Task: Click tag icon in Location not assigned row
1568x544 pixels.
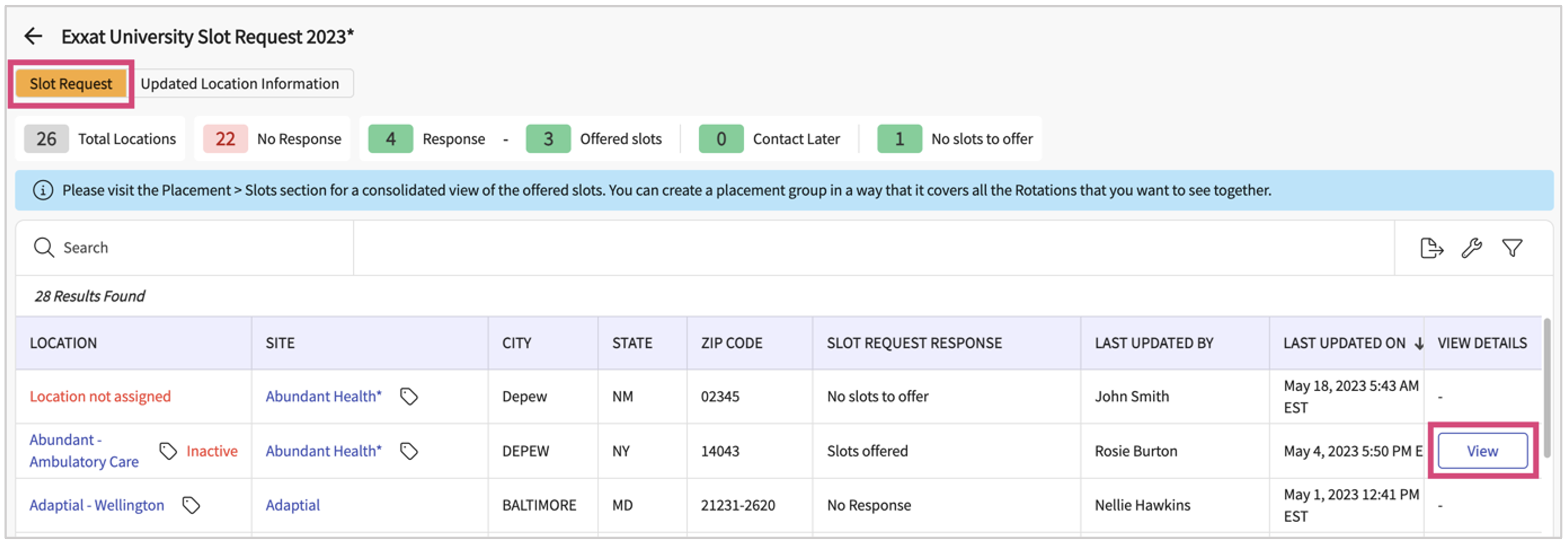Action: pos(408,397)
